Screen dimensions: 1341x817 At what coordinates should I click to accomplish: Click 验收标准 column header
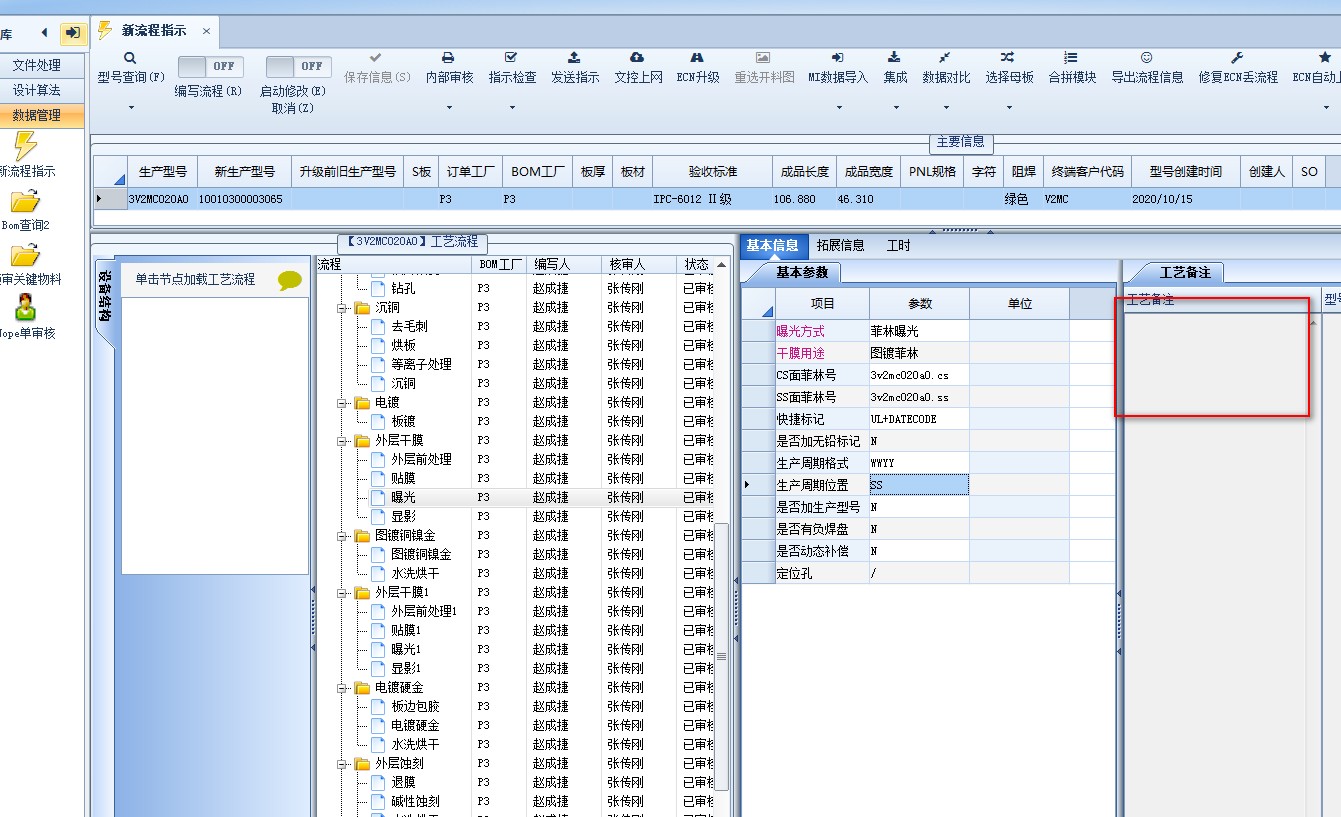tap(712, 171)
